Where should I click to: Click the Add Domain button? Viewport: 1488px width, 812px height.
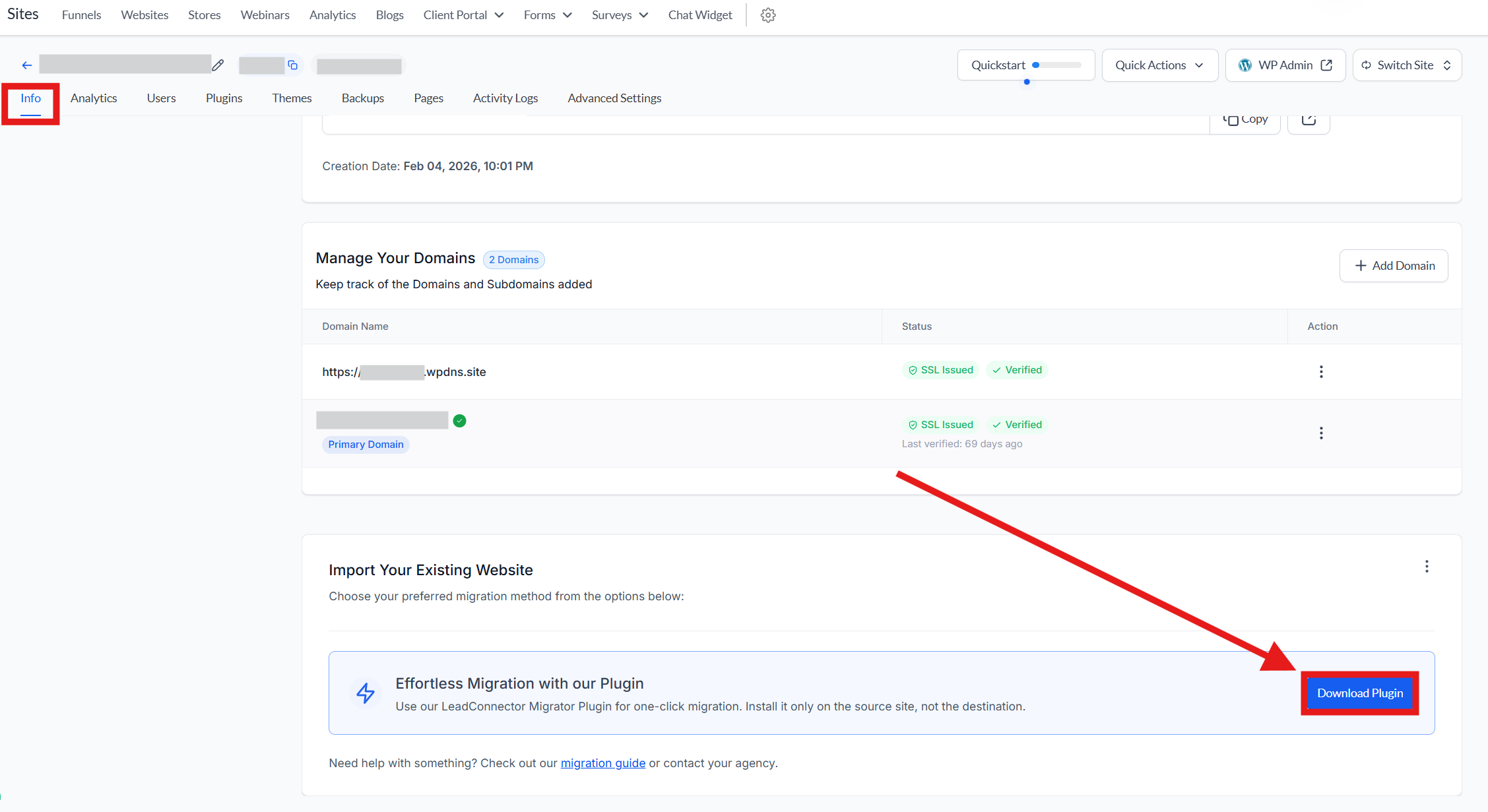tap(1393, 266)
